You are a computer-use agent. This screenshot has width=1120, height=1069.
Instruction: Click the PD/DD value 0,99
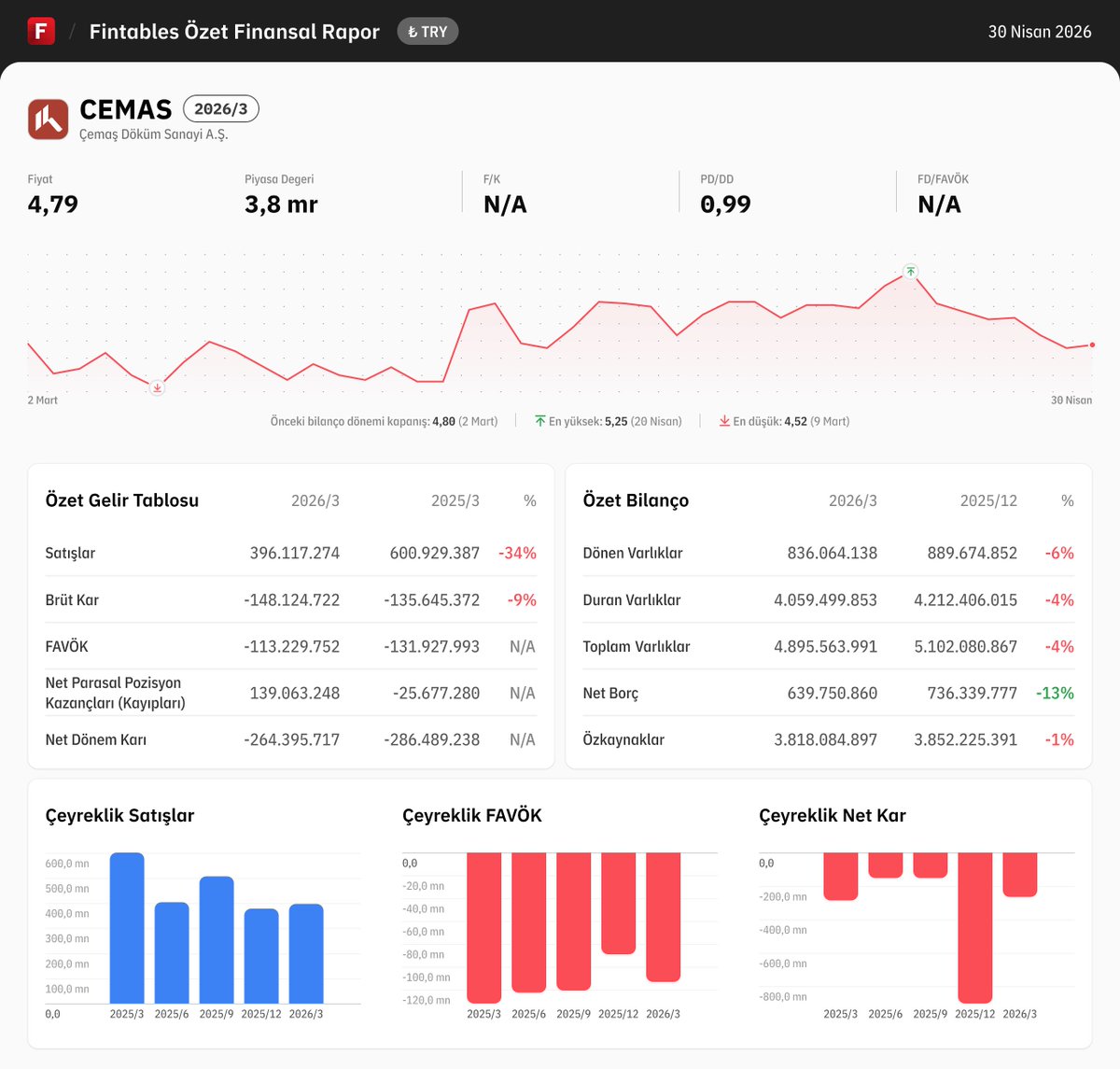(725, 204)
